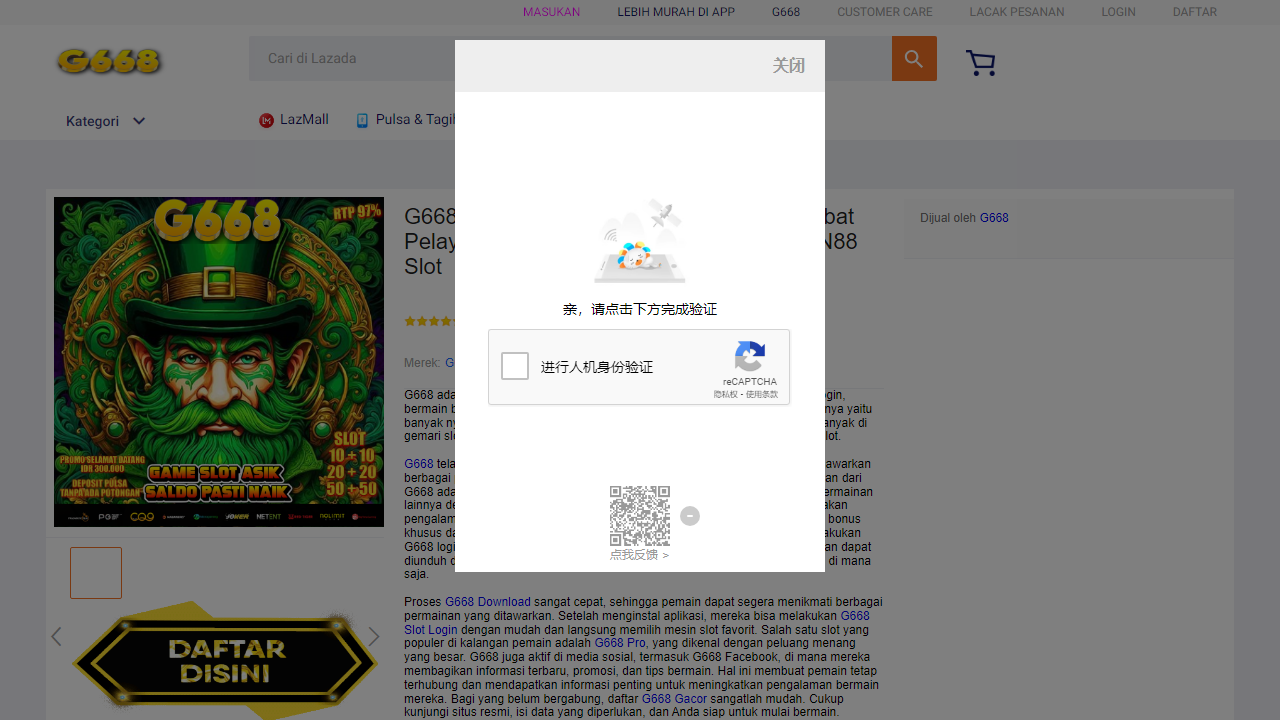
Task: Click the star rating icons
Action: click(430, 321)
